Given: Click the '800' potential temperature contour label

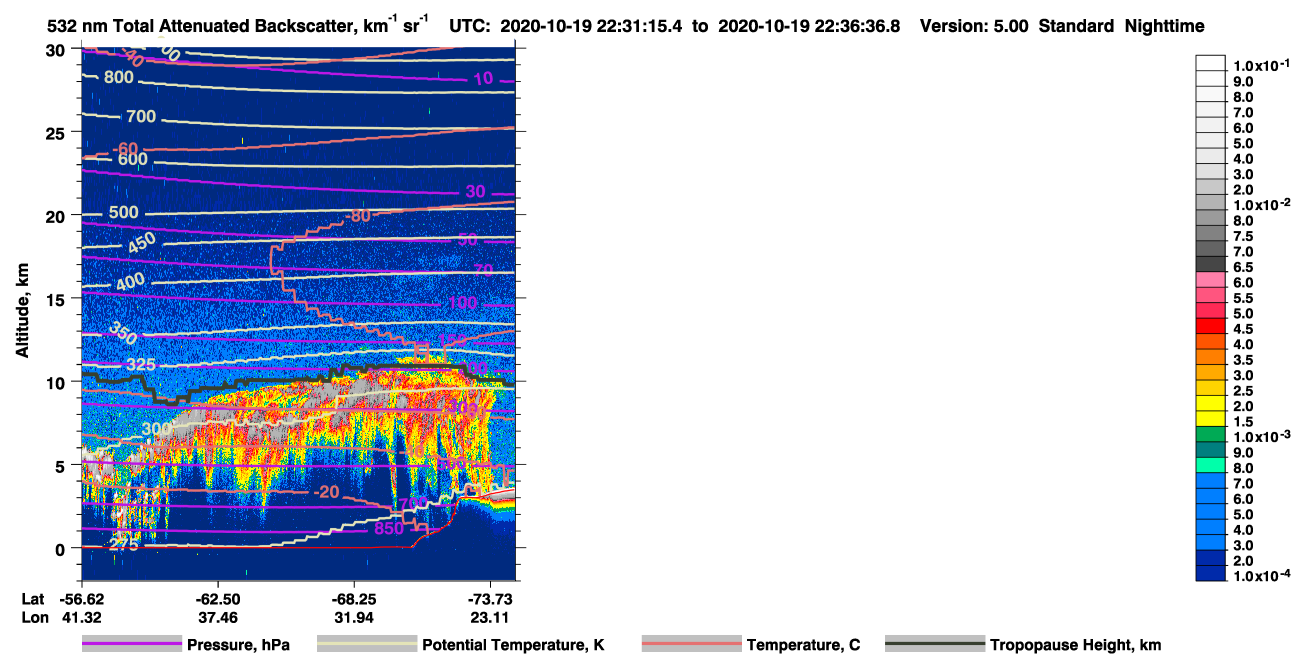Looking at the screenshot, I should [x=118, y=77].
